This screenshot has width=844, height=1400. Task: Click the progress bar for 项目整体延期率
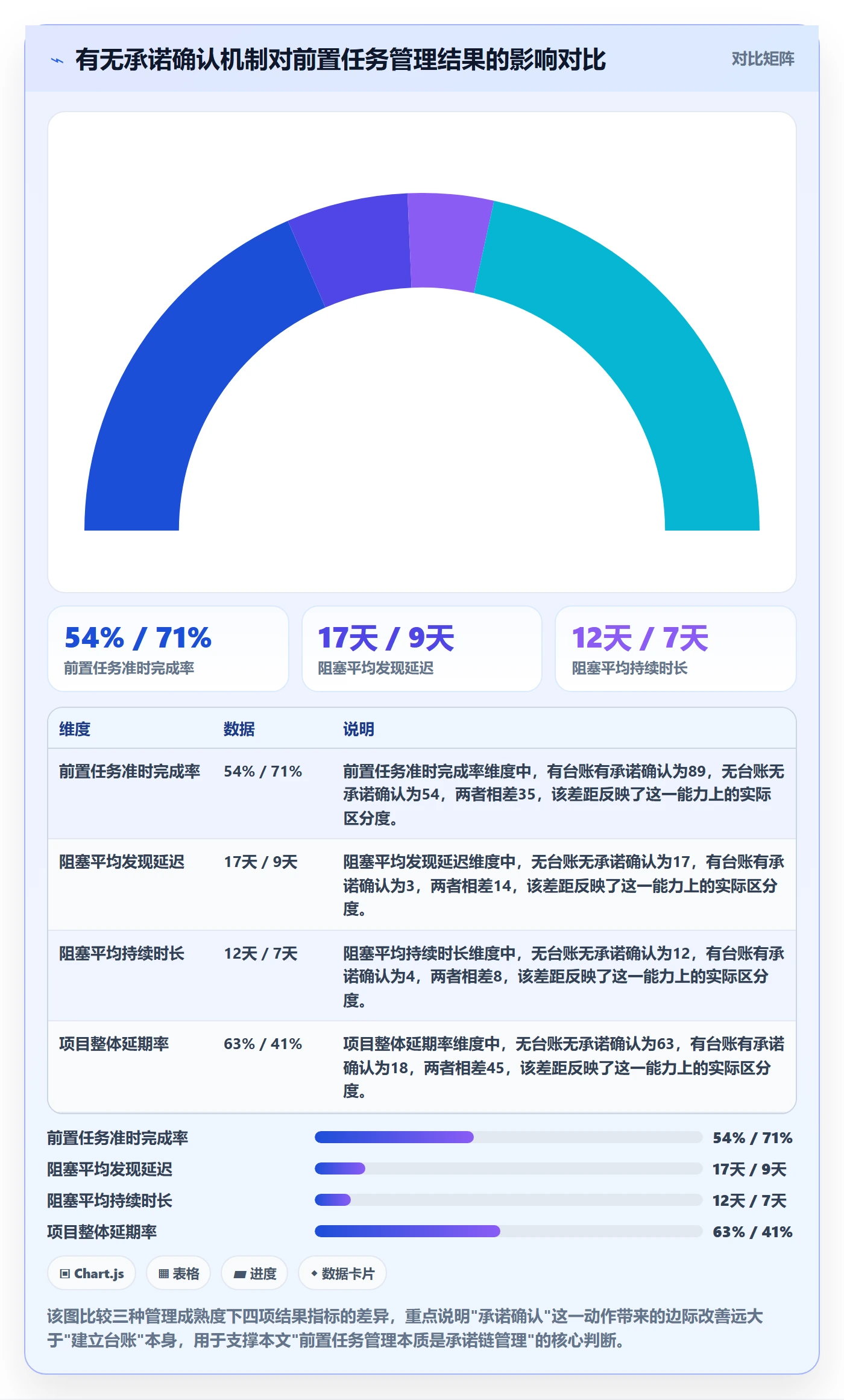click(508, 1231)
